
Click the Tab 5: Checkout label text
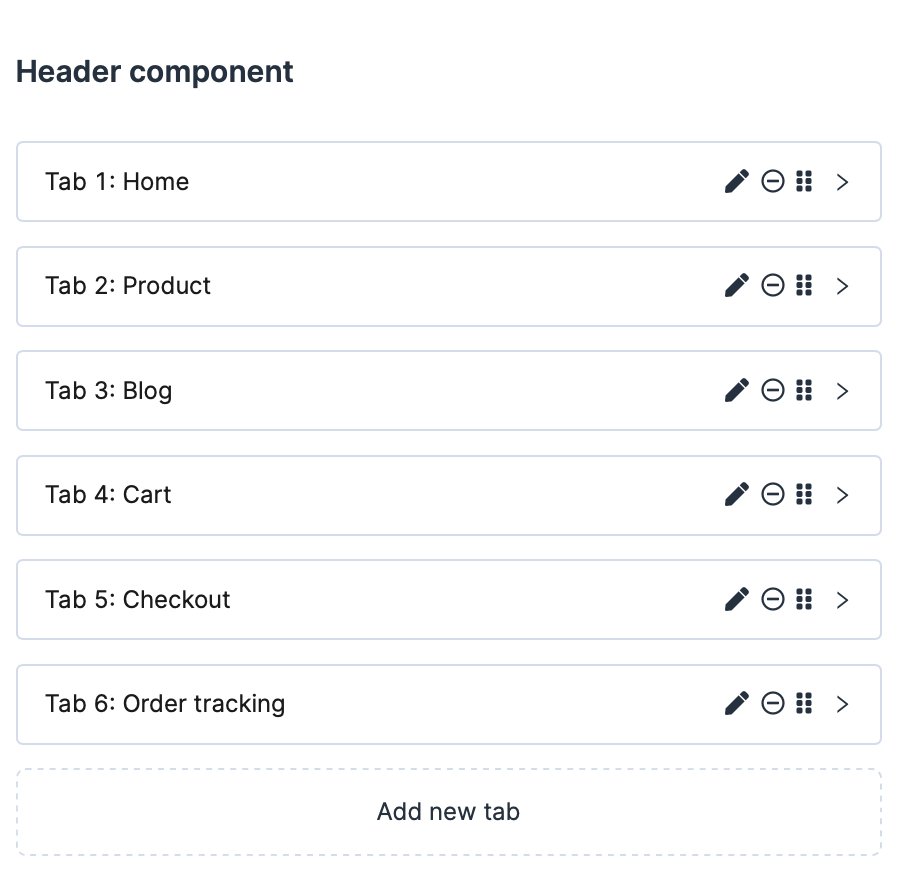coord(138,599)
